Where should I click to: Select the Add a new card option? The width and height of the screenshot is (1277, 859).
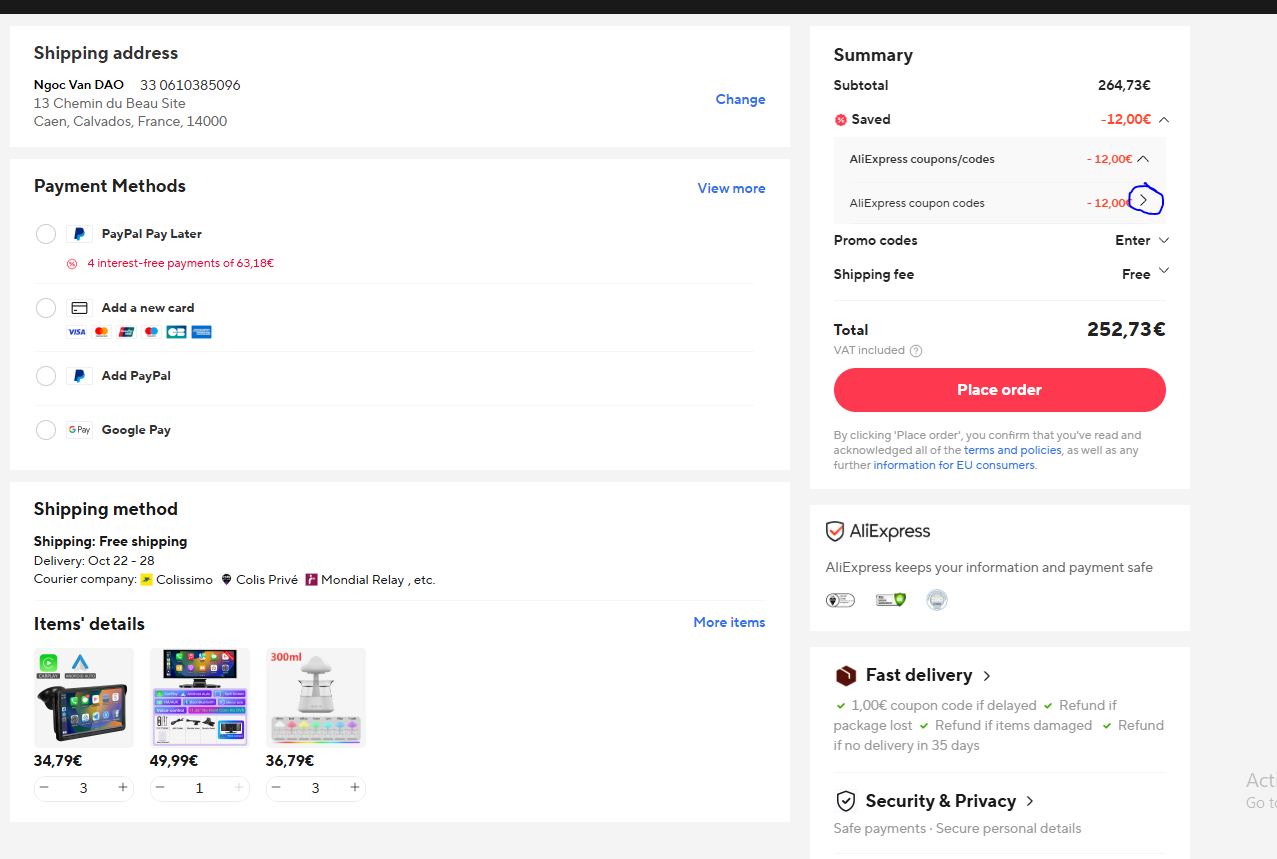[x=46, y=308]
